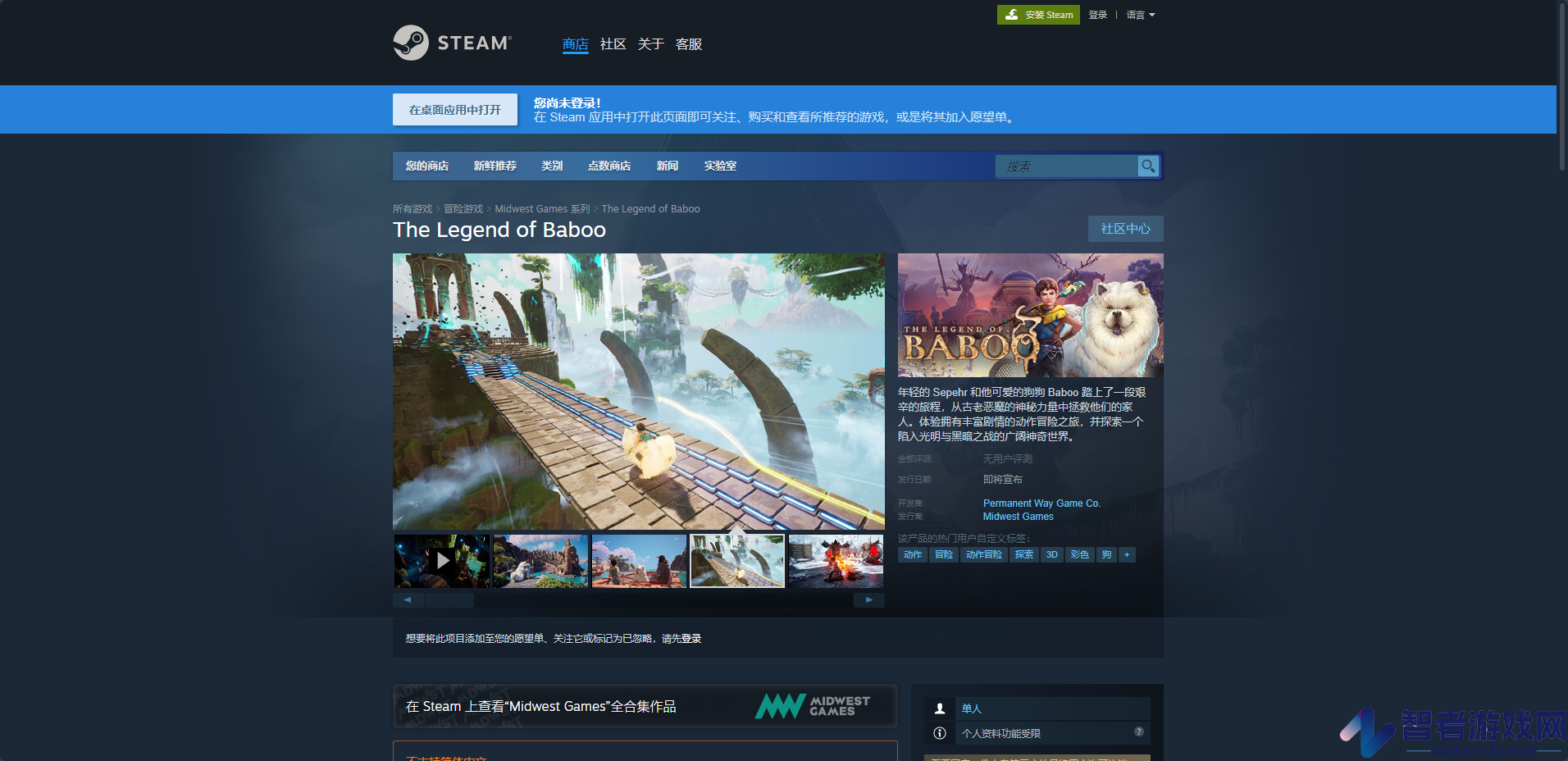The height and width of the screenshot is (761, 1568).
Task: Play the trailer video thumbnail
Action: pyautogui.click(x=442, y=561)
